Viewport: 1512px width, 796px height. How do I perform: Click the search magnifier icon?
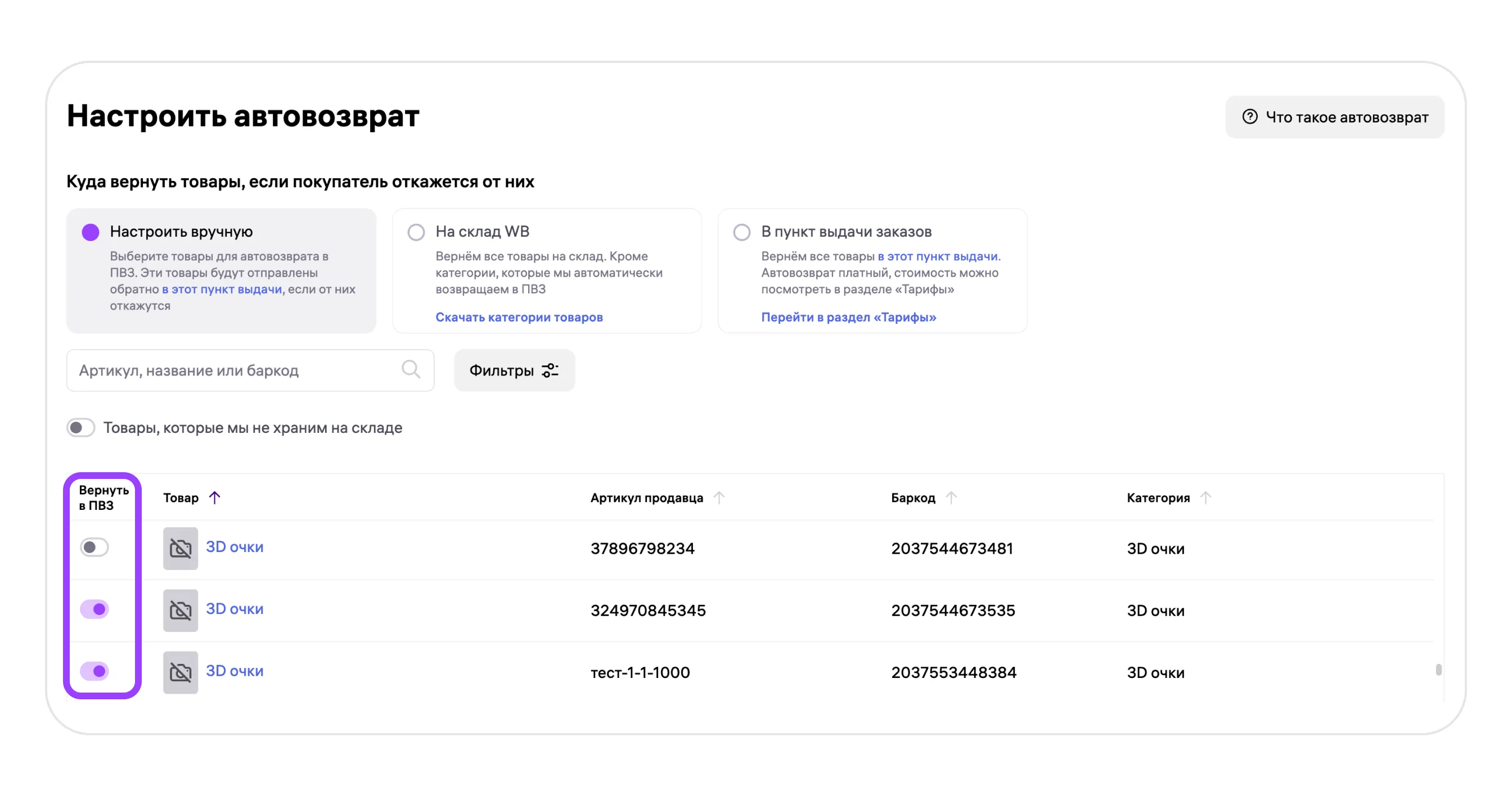coord(410,369)
